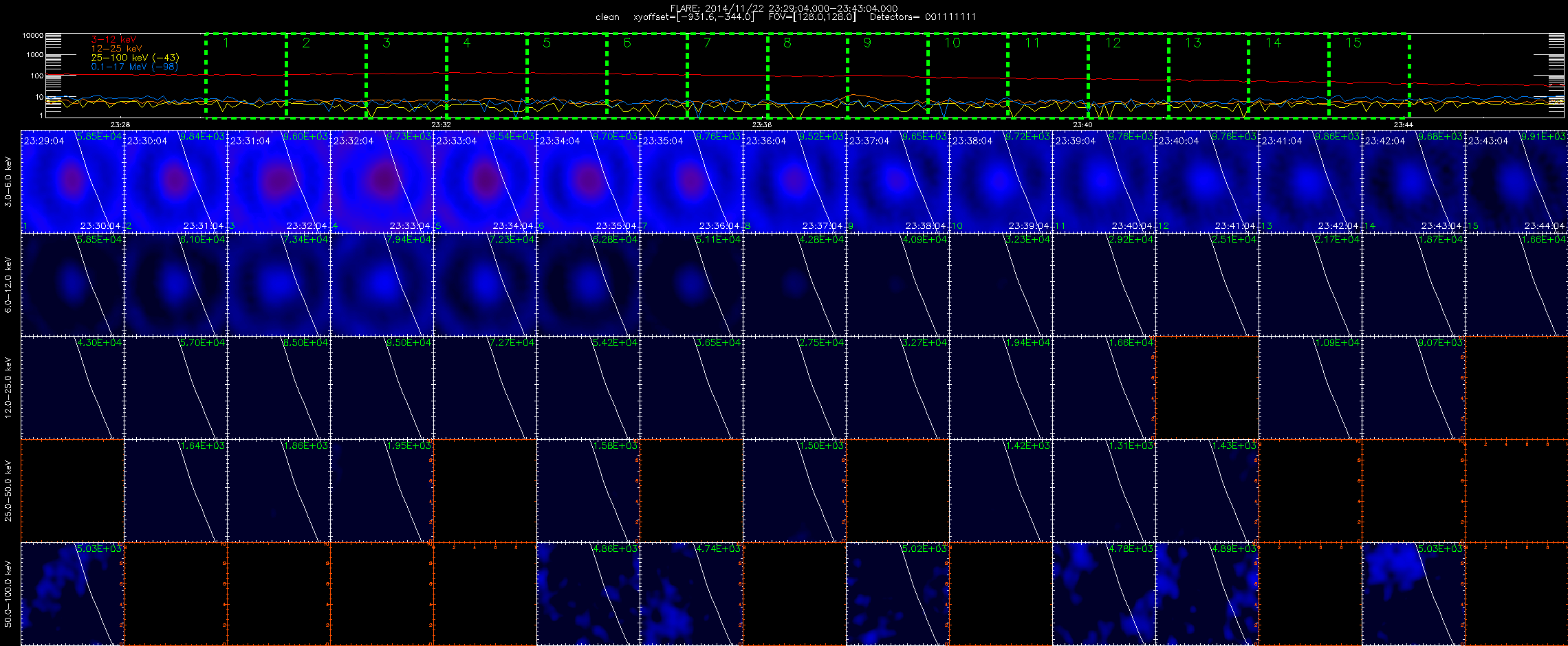Open the 12-25 keV image labeled 9.50E+04
Screen dimensions: 1568x646
382,388
